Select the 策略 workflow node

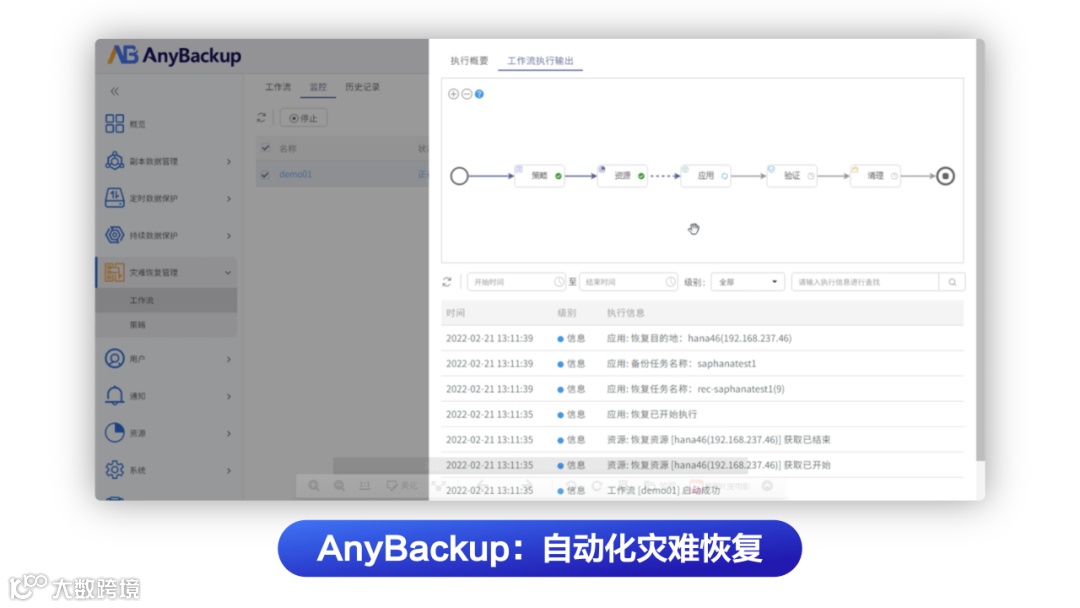[539, 176]
